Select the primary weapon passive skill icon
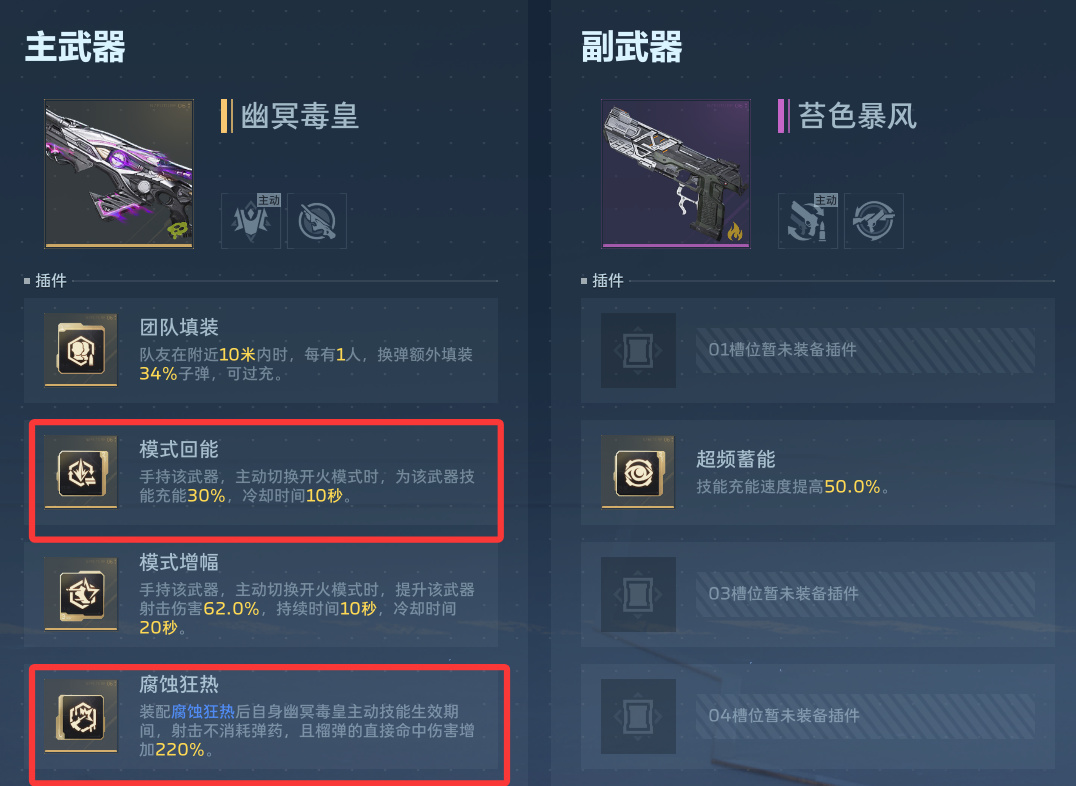 tap(316, 220)
